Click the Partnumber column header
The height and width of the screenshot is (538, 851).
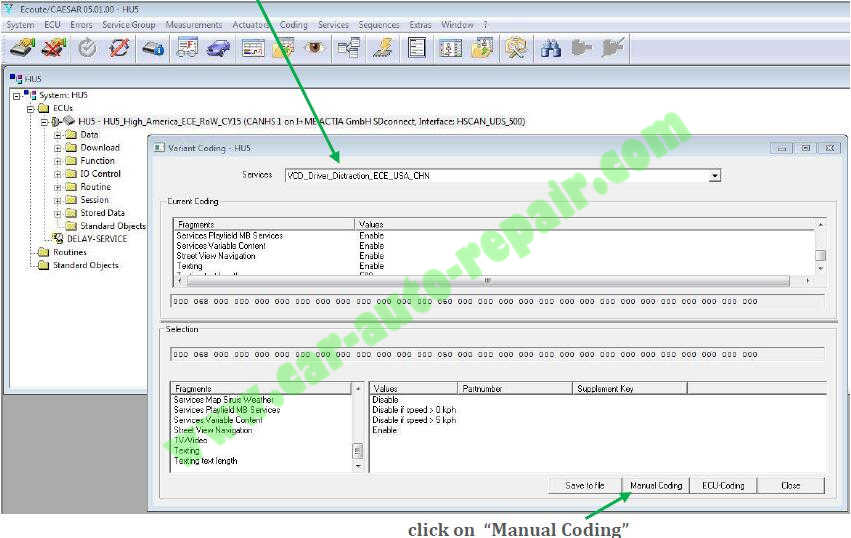point(515,388)
